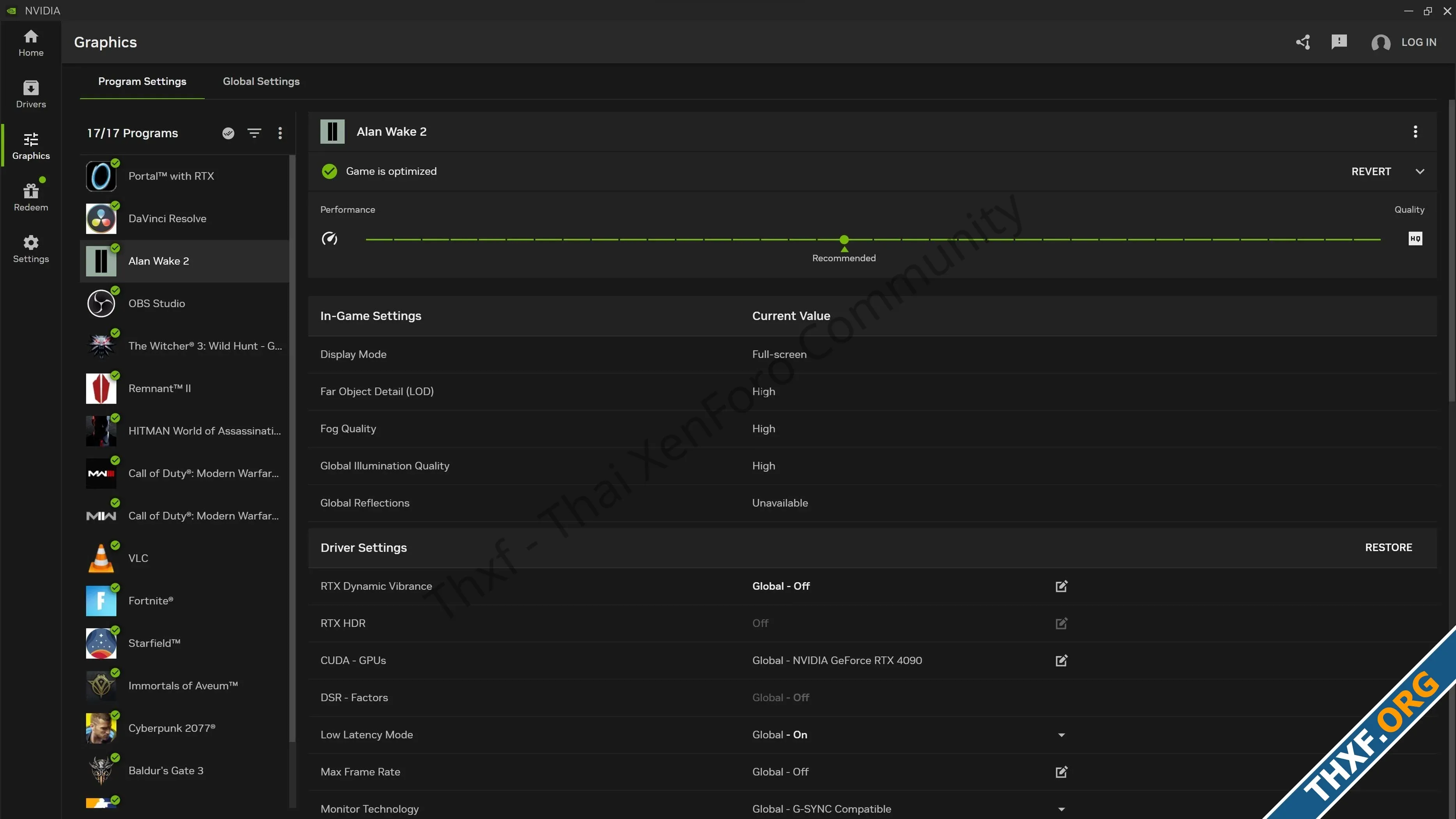Viewport: 1456px width, 819px height.
Task: Click 'Global - NVIDIA GeForce RTX 4090' value
Action: [837, 660]
